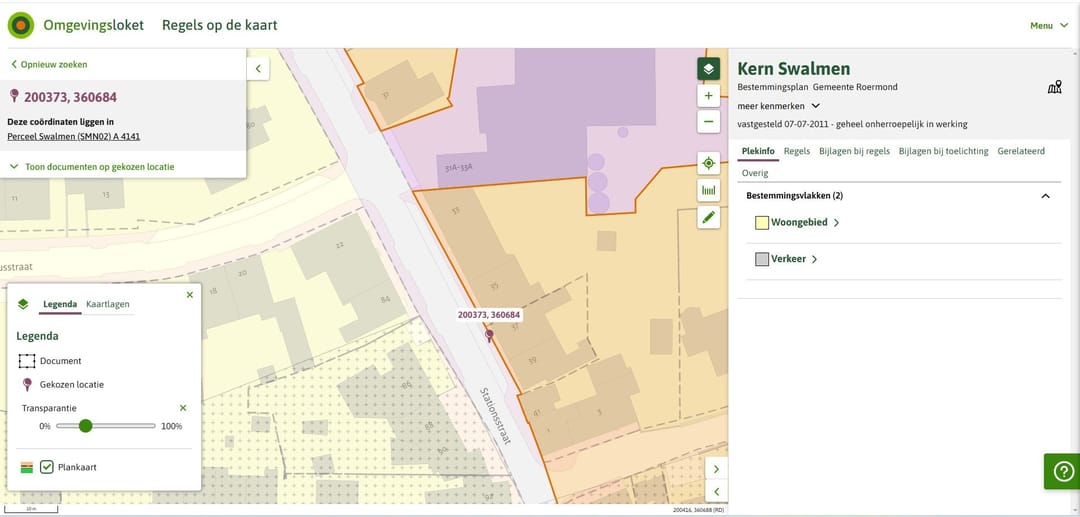
Task: Switch to the Regels tab
Action: pos(796,151)
